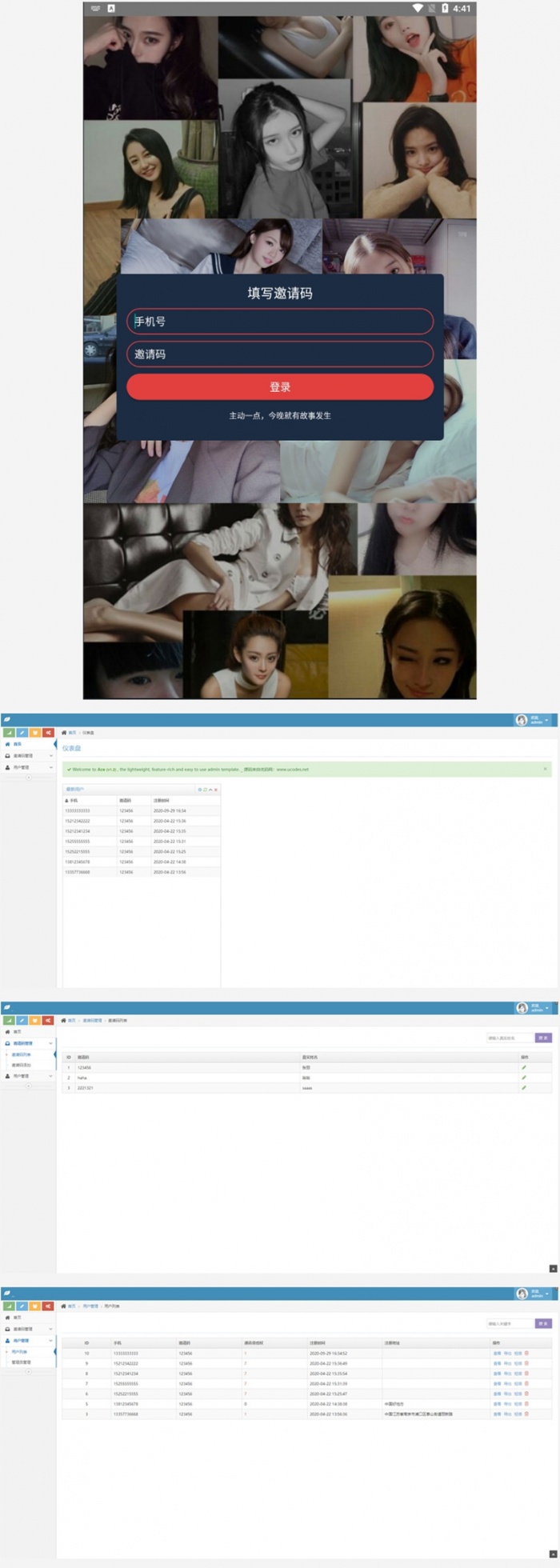Expand 邀请码管理 in dashboard panel sidebar

click(28, 755)
